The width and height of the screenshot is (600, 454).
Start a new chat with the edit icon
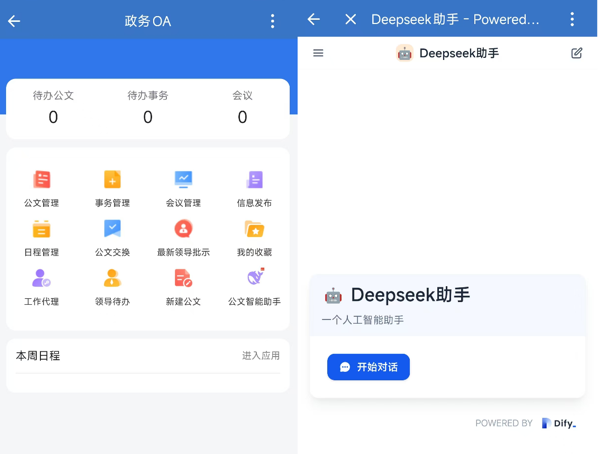point(577,53)
